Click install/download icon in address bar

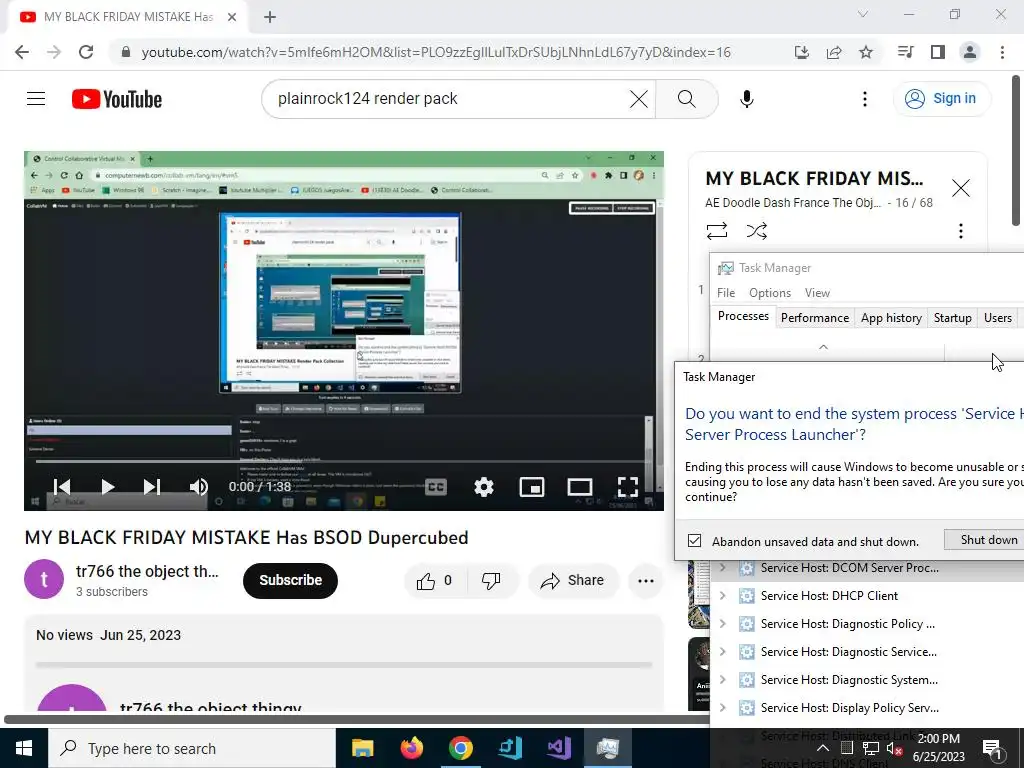click(x=802, y=52)
